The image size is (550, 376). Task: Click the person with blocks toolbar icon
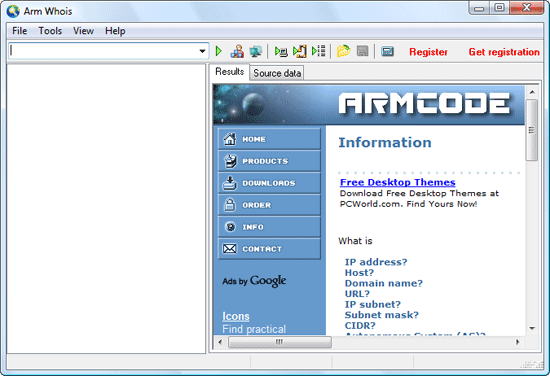[237, 51]
